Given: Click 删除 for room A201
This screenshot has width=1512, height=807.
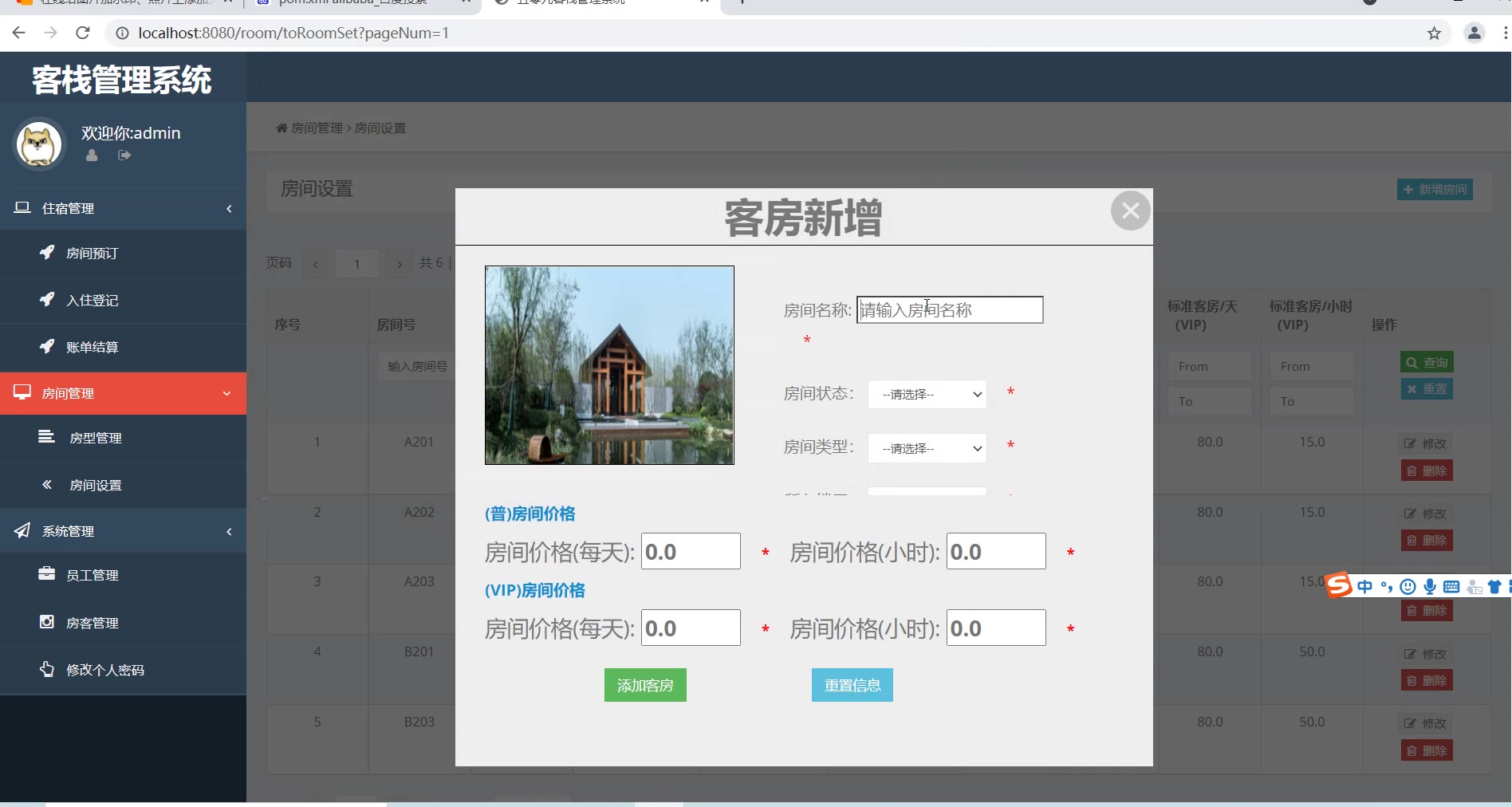Looking at the screenshot, I should tap(1427, 470).
